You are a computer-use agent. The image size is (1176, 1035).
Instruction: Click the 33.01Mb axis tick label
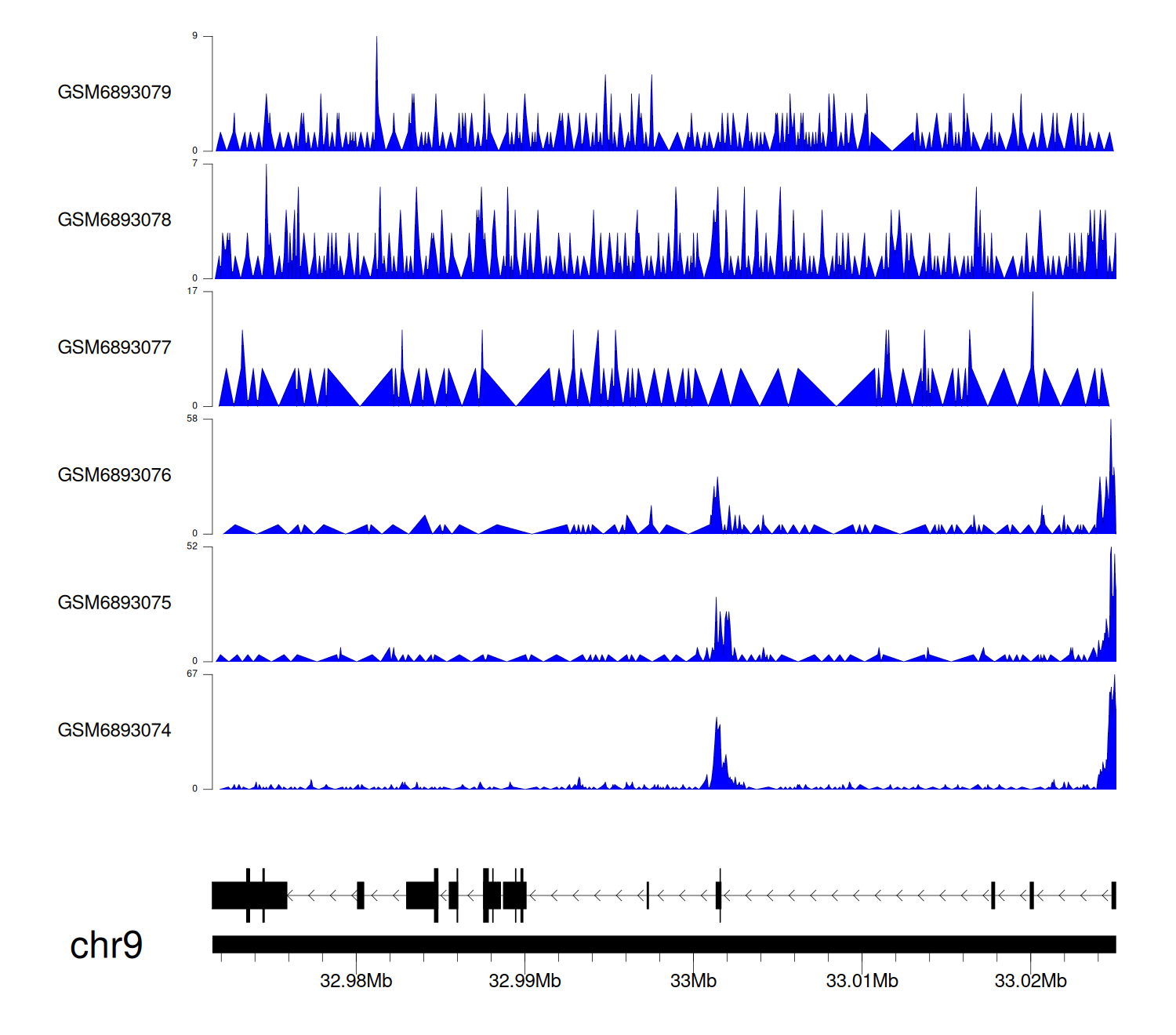862,981
